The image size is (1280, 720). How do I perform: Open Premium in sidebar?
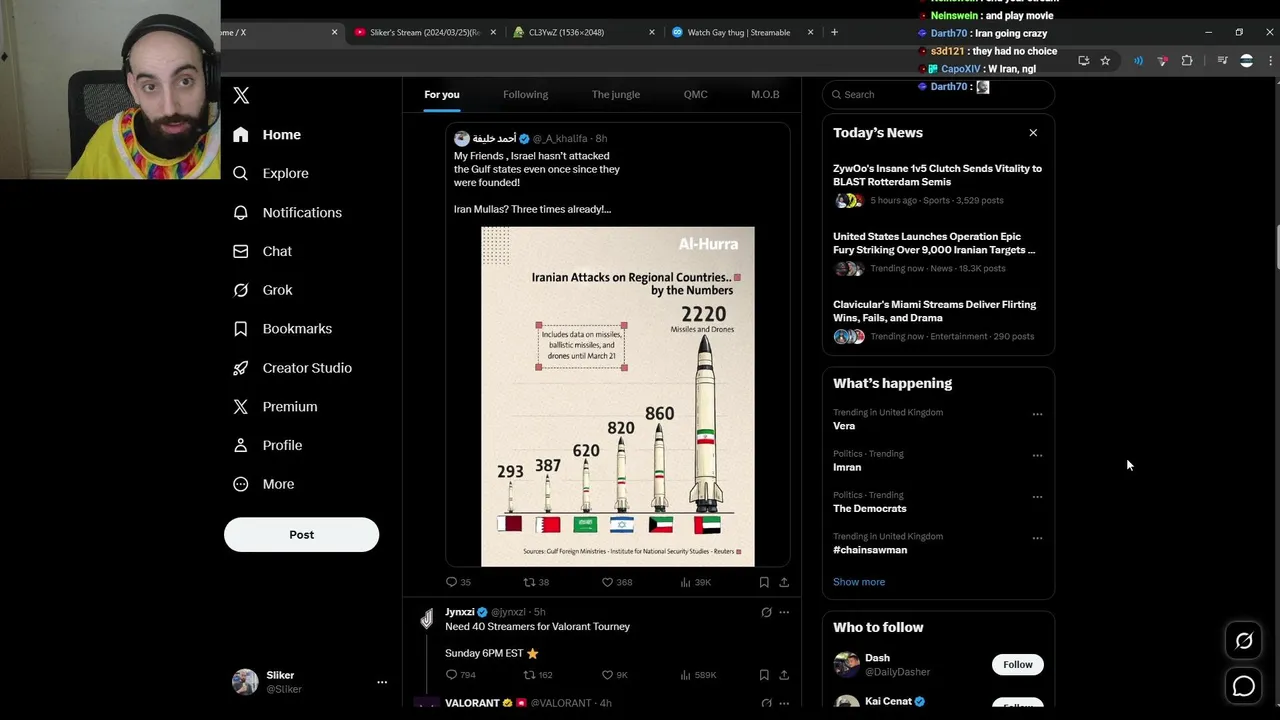[275, 407]
